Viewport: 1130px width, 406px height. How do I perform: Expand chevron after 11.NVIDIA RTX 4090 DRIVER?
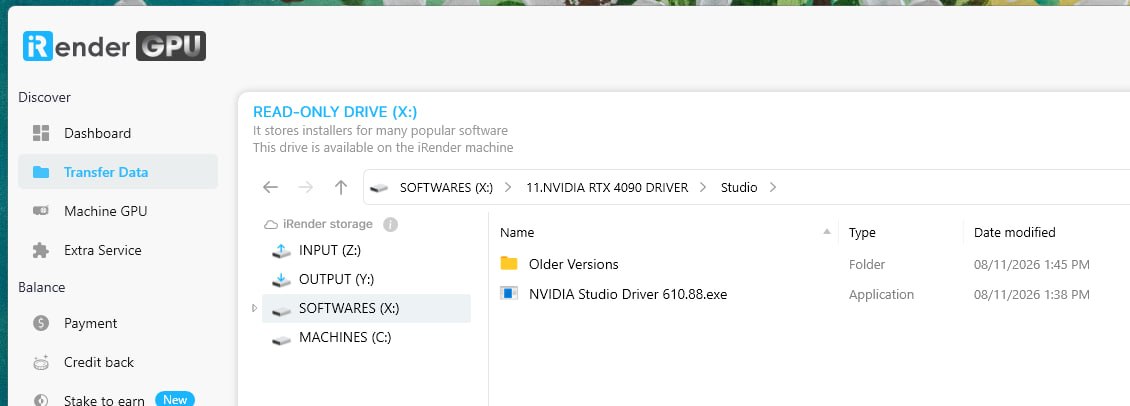click(704, 187)
